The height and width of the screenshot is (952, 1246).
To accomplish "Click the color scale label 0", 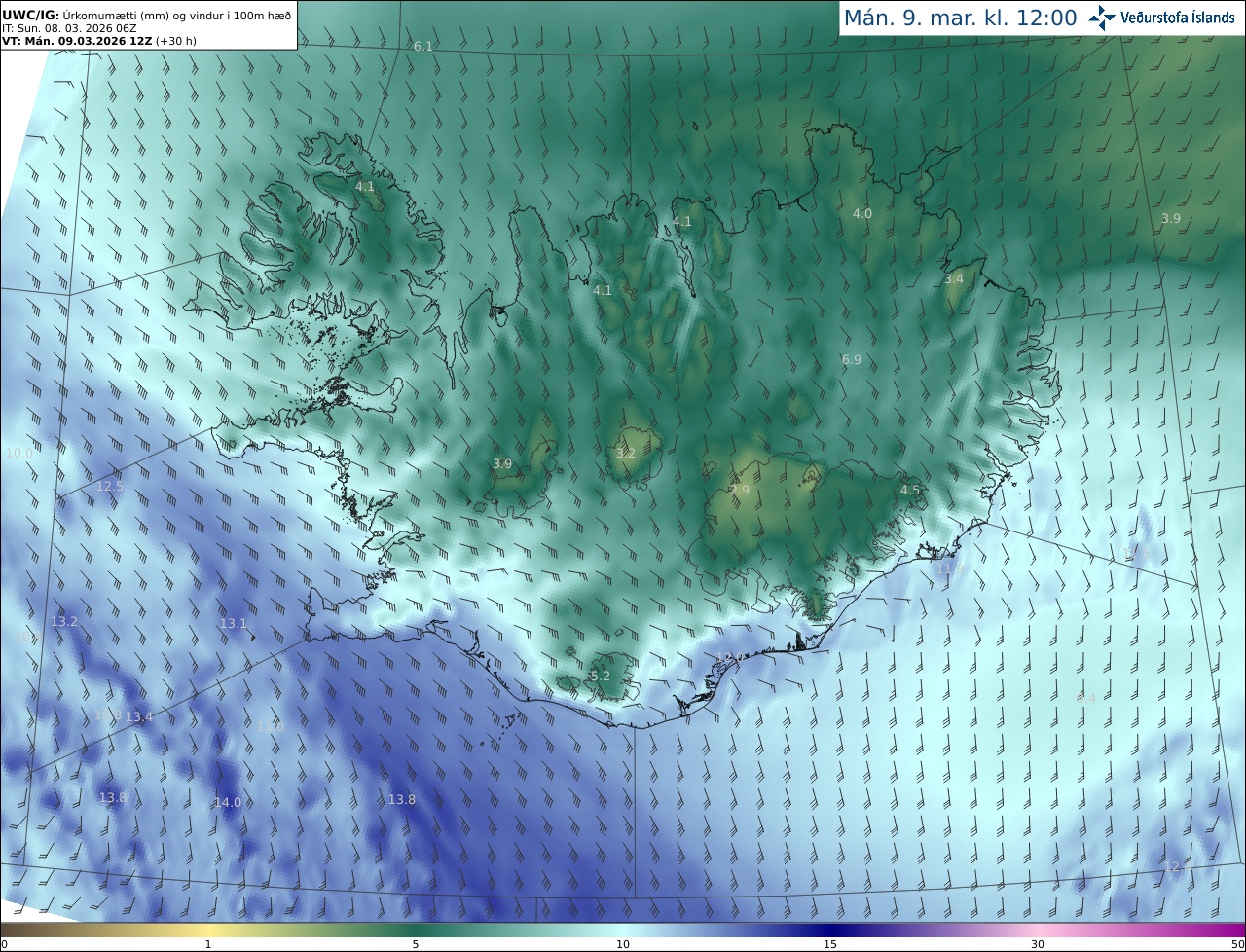I will (4, 945).
